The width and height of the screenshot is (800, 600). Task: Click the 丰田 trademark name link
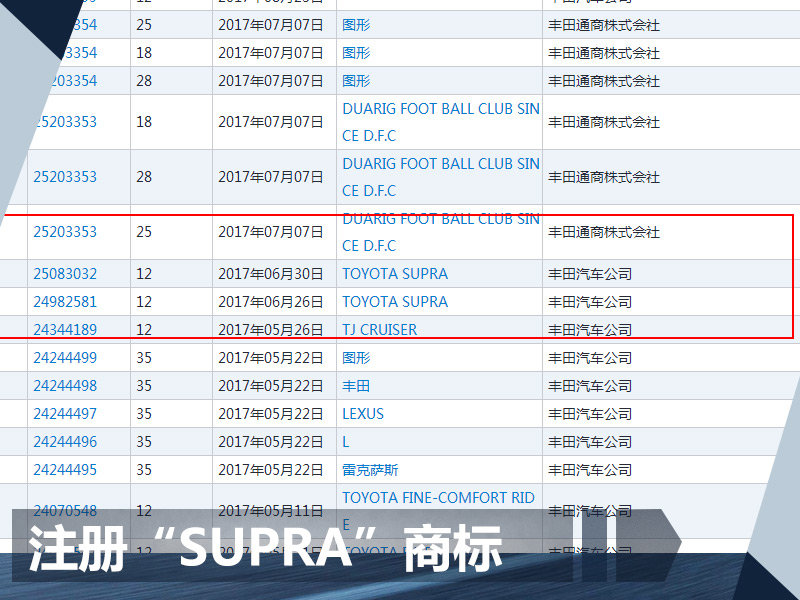(x=356, y=386)
